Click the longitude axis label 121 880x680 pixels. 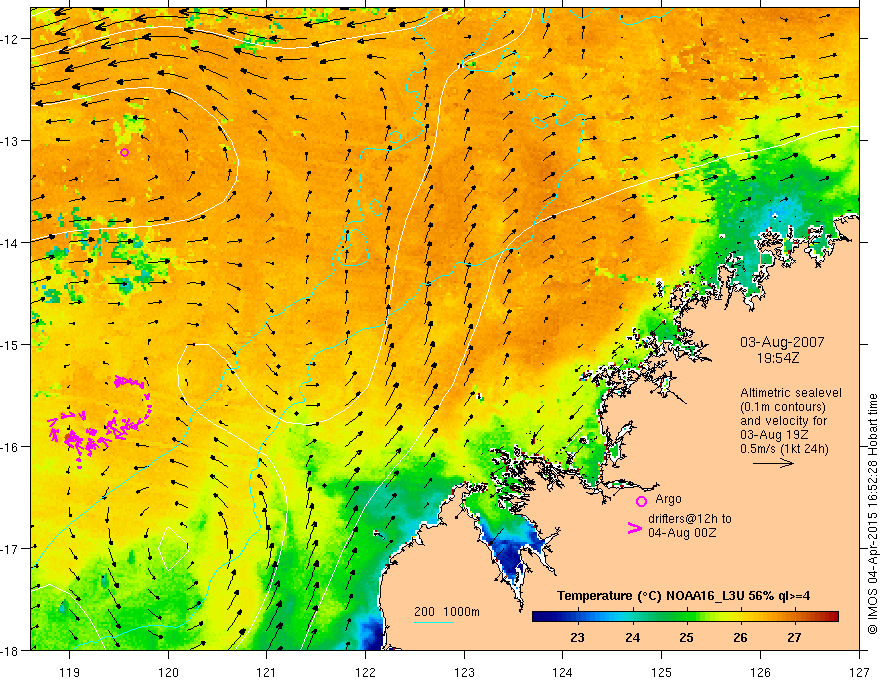(267, 672)
